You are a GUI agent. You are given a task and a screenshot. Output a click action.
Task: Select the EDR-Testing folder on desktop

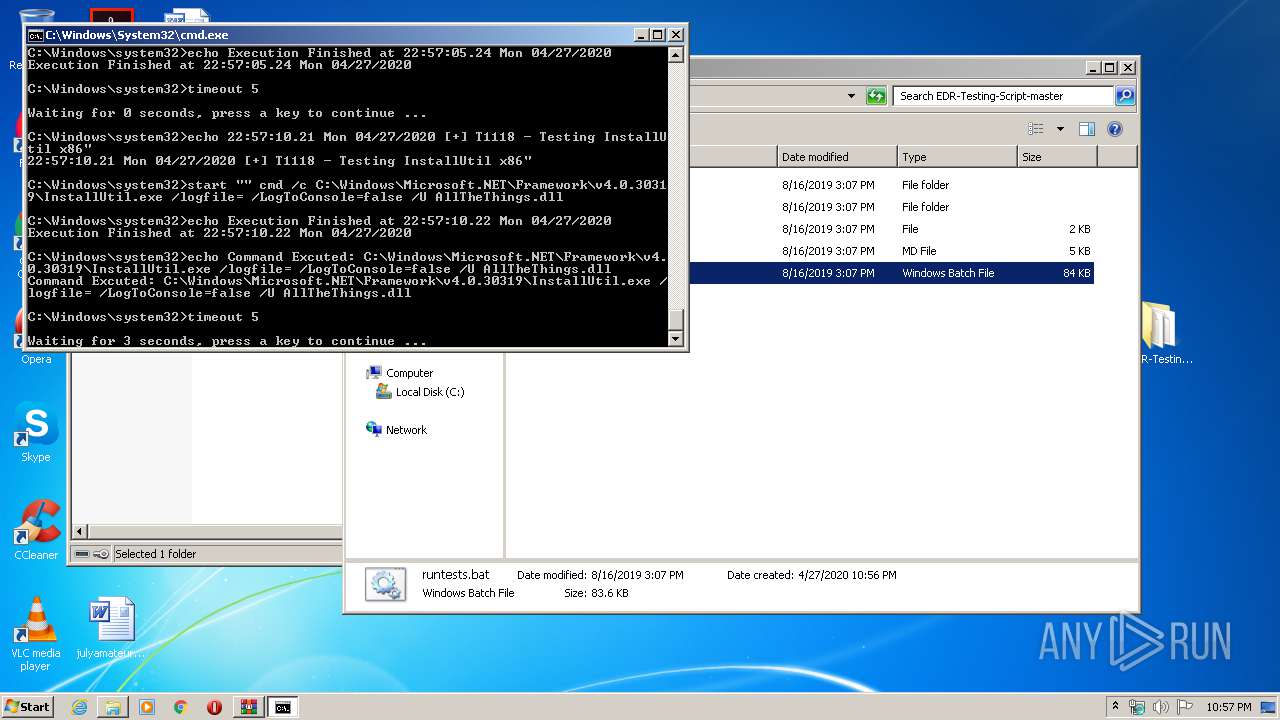coord(1165,333)
